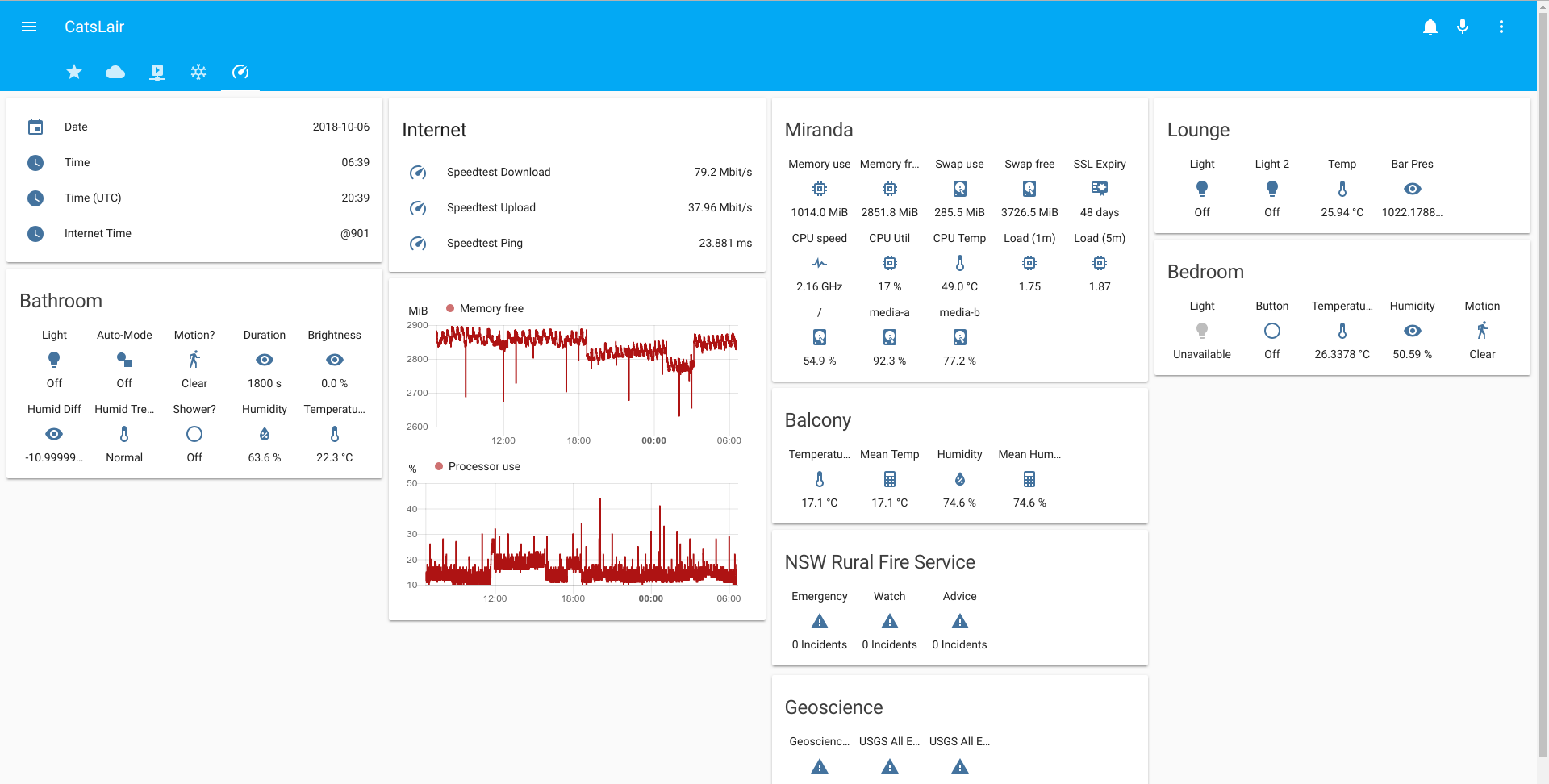Toggle Processor use graph legend
Viewport: 1549px width, 784px height.
coord(477,466)
